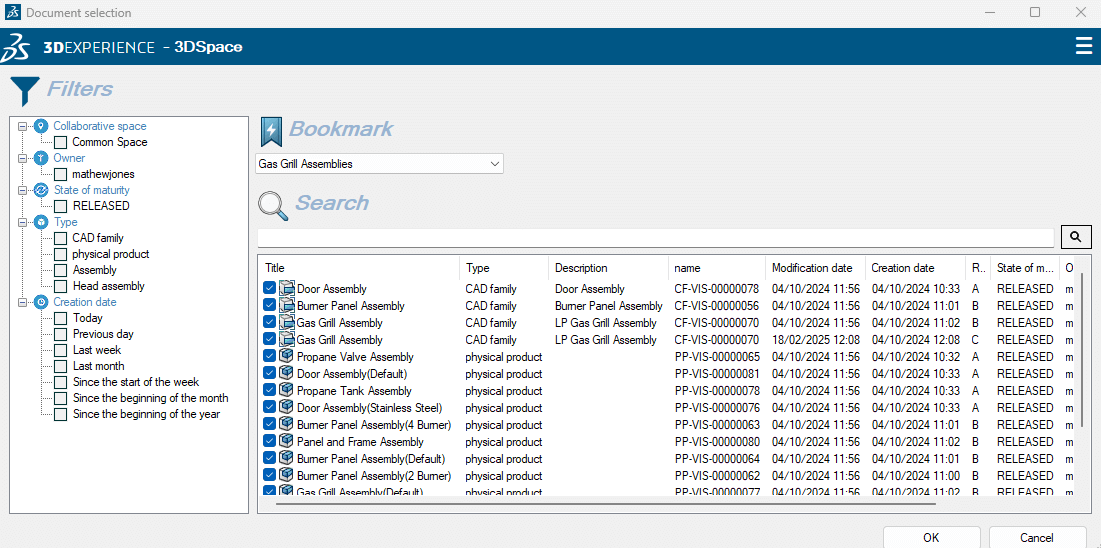Click the Previous day filter checkbox

tap(61, 334)
